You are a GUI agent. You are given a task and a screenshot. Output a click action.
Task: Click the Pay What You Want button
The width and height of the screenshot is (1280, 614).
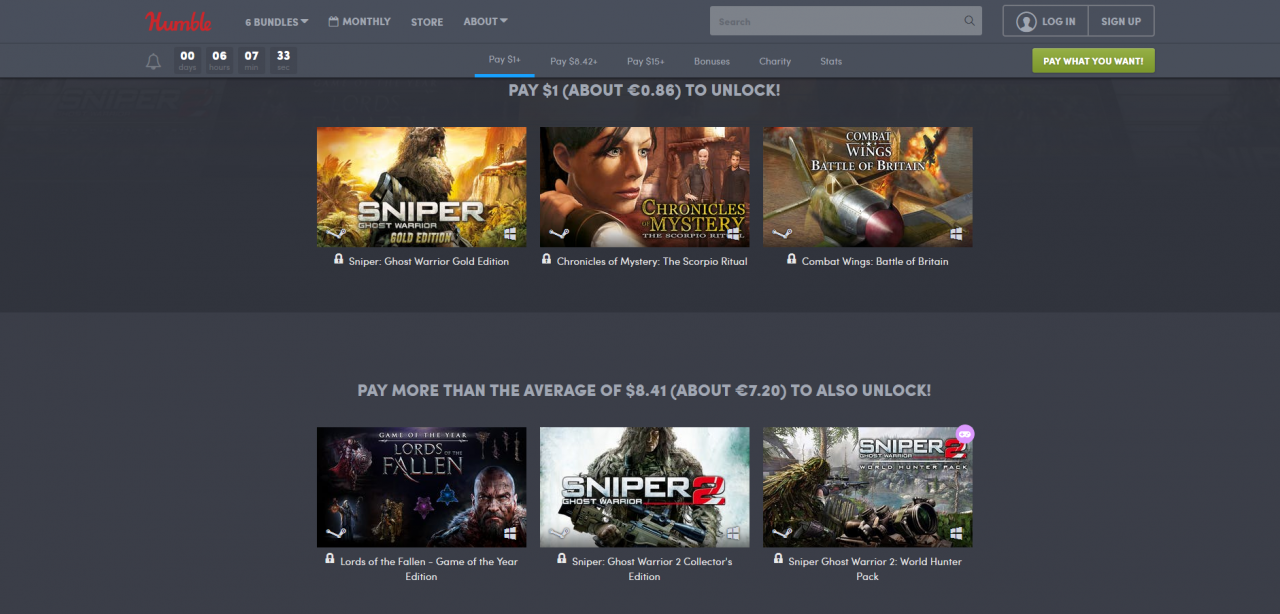(x=1093, y=61)
